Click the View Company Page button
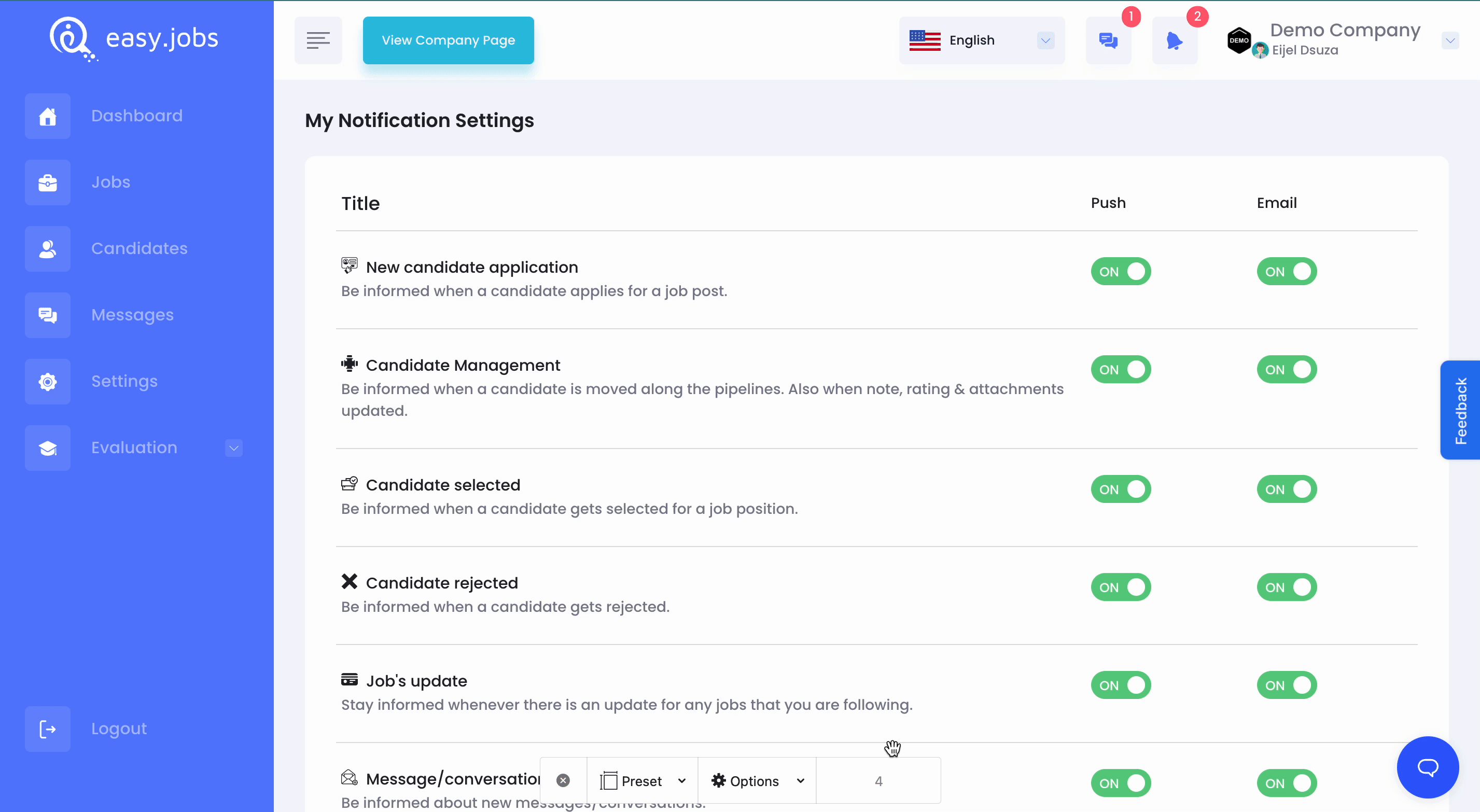The height and width of the screenshot is (812, 1480). [448, 40]
